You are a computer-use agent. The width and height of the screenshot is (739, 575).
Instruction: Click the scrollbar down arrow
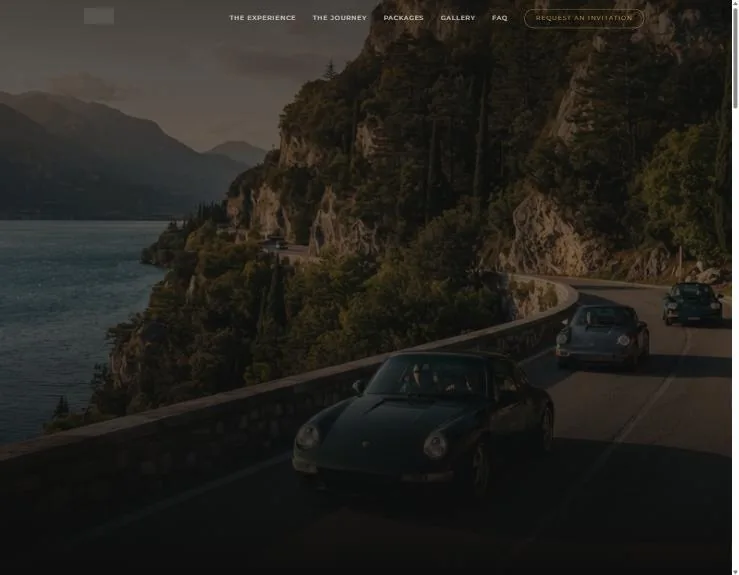point(735,572)
